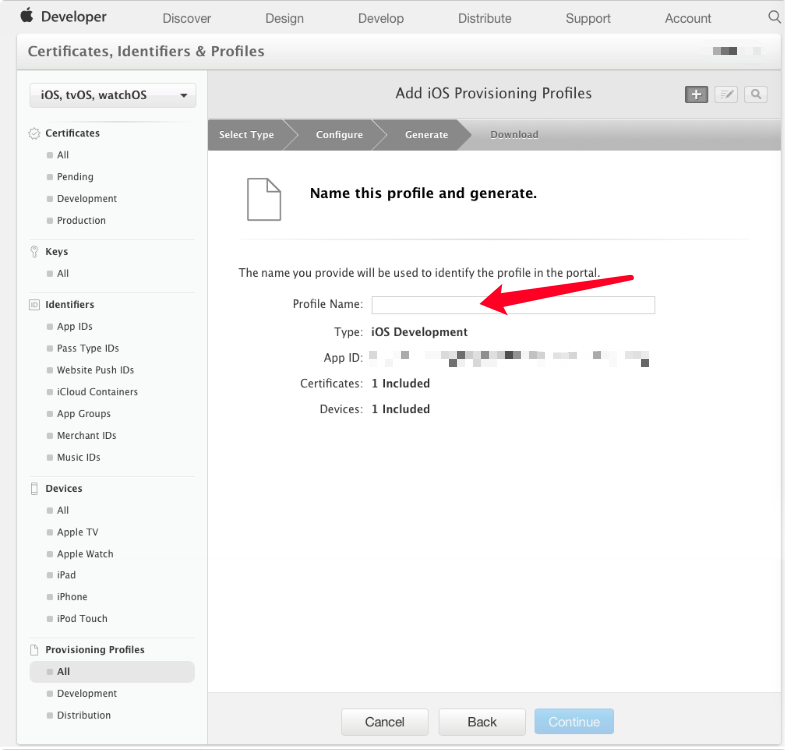Screen dimensions: 787x750
Task: Open the Distribute menu
Action: (x=485, y=19)
